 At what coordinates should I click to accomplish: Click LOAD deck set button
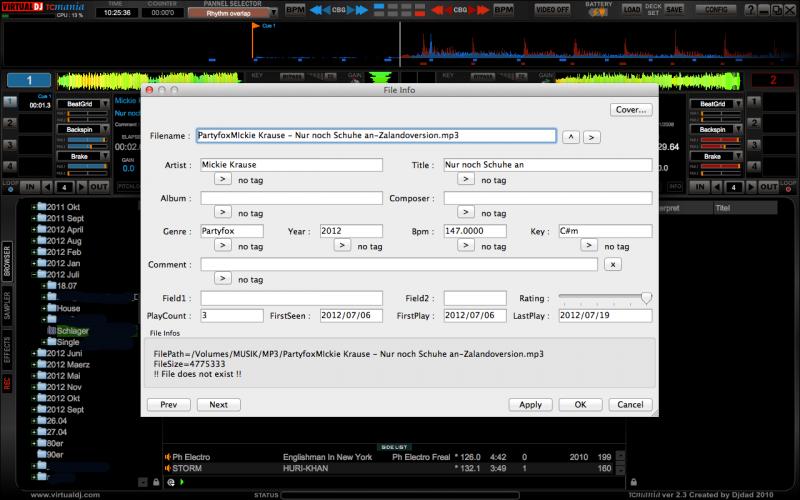coord(632,10)
